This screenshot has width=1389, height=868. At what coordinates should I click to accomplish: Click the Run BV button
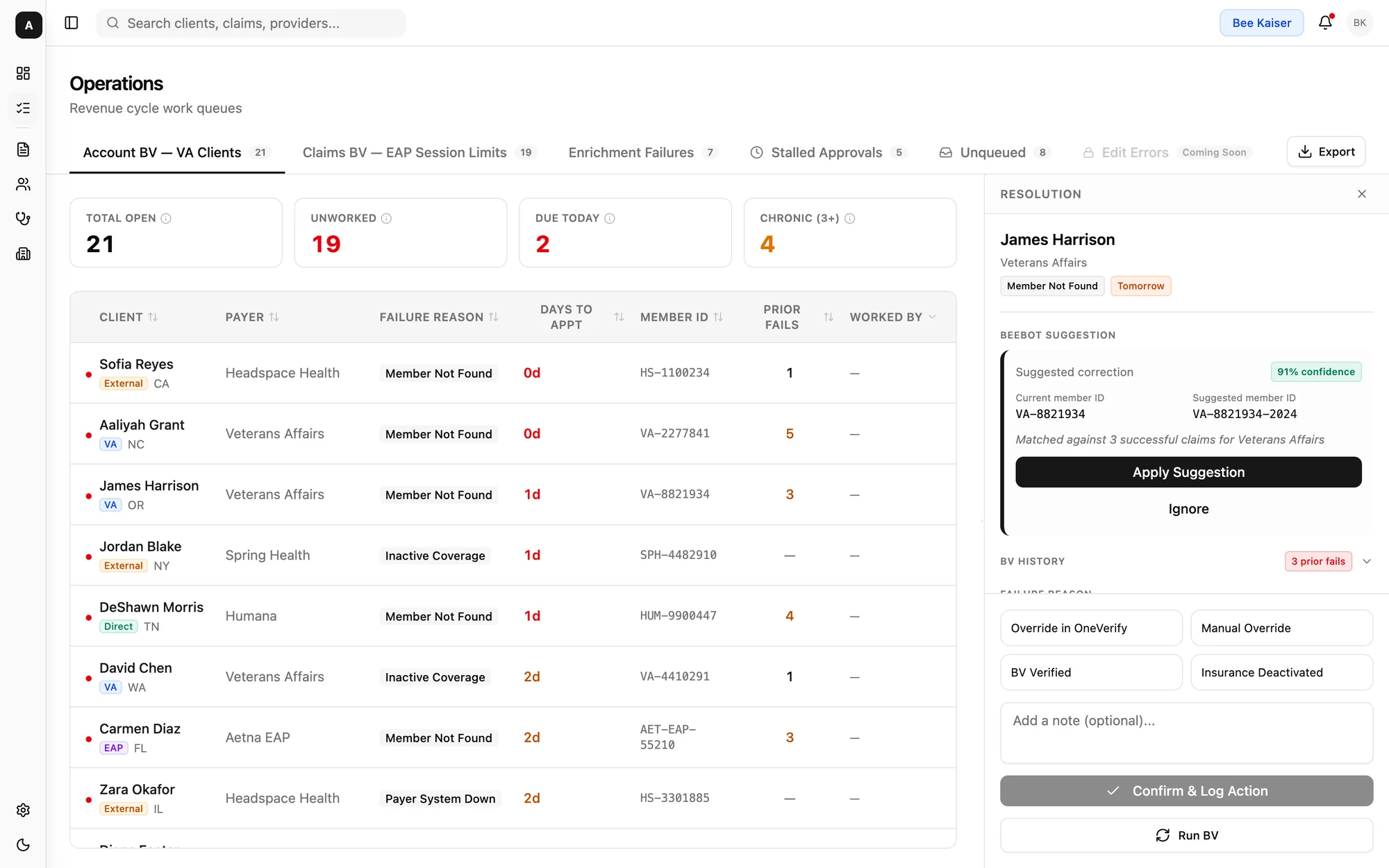(x=1186, y=835)
